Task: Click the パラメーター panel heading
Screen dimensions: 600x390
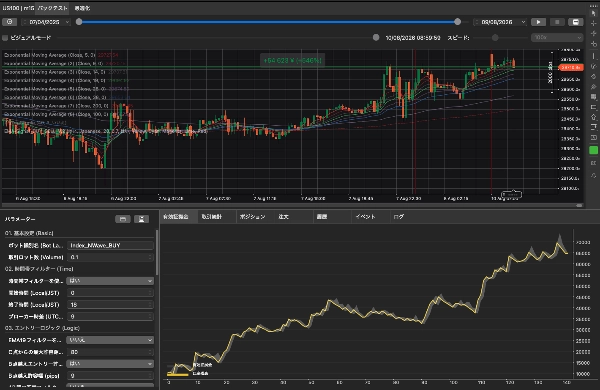Action: [20, 219]
